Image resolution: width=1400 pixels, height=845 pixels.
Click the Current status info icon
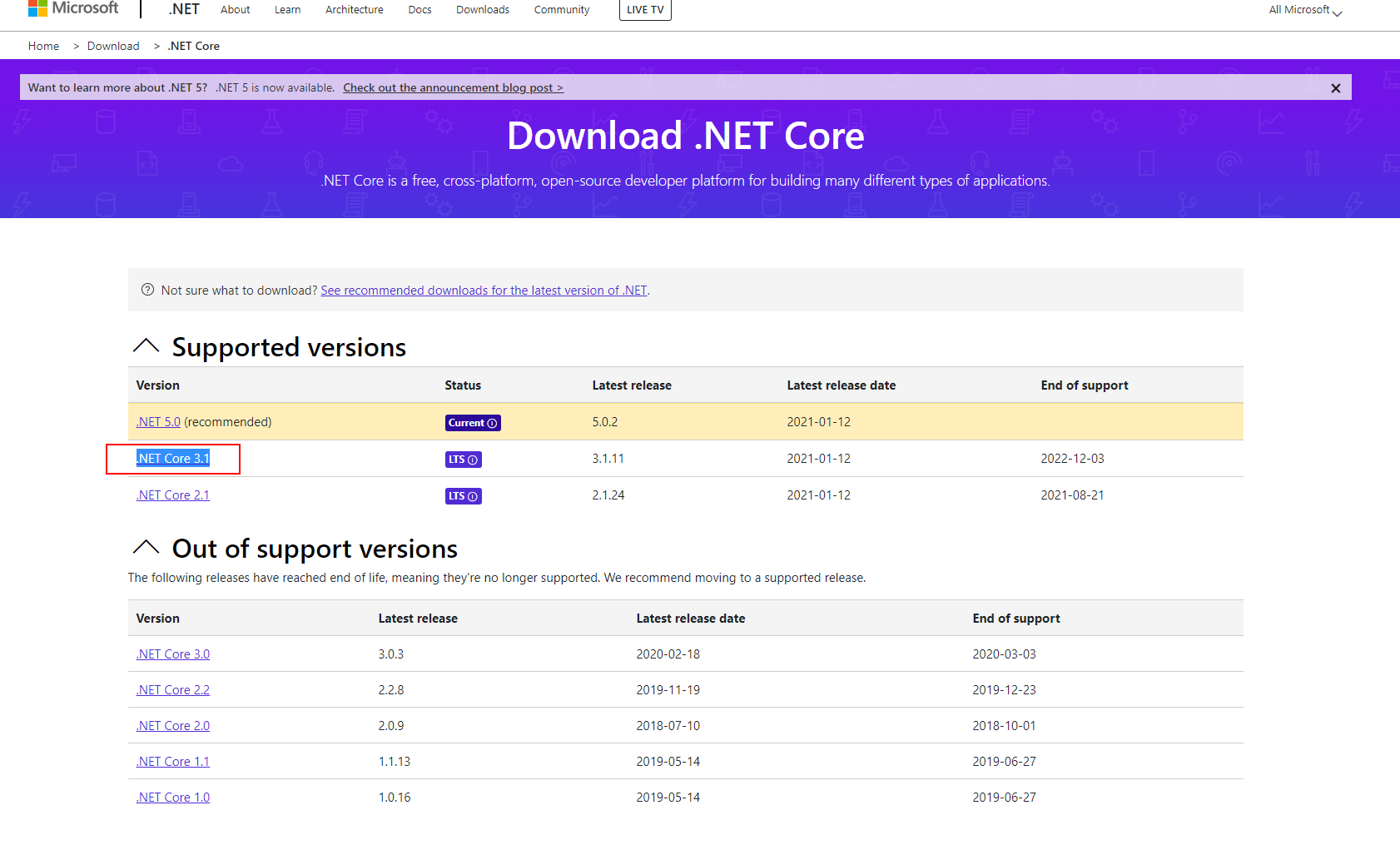(492, 424)
